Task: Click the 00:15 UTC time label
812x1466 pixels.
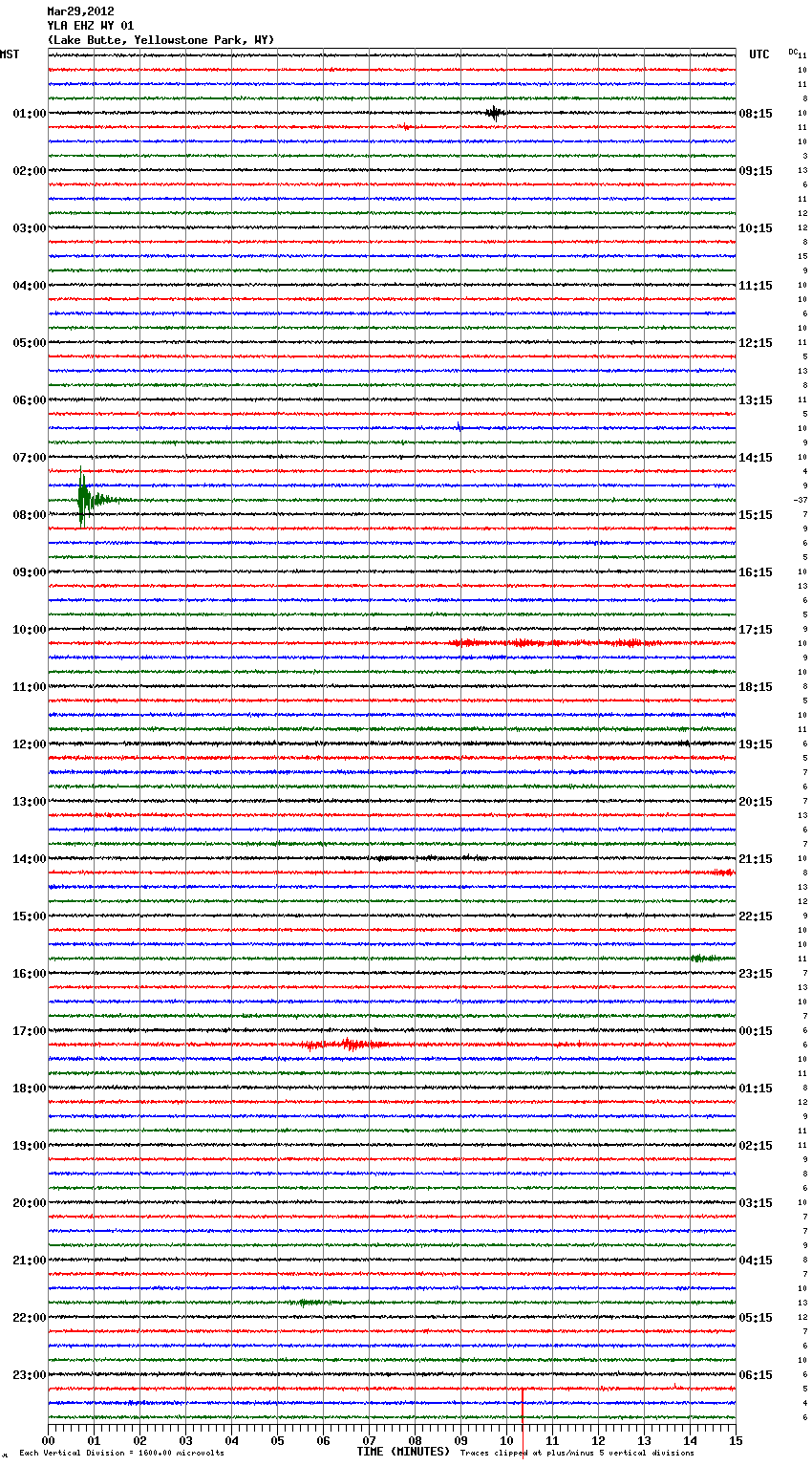Action: coord(756,1031)
